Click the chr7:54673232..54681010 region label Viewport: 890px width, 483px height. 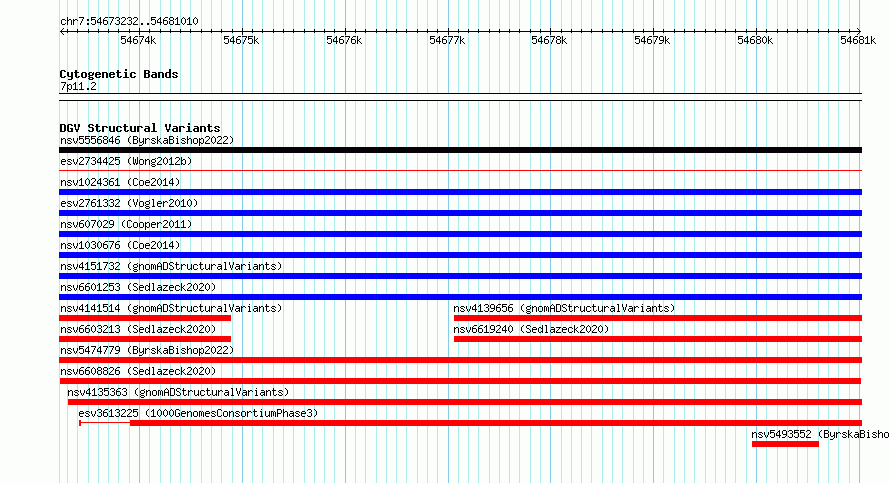(129, 22)
